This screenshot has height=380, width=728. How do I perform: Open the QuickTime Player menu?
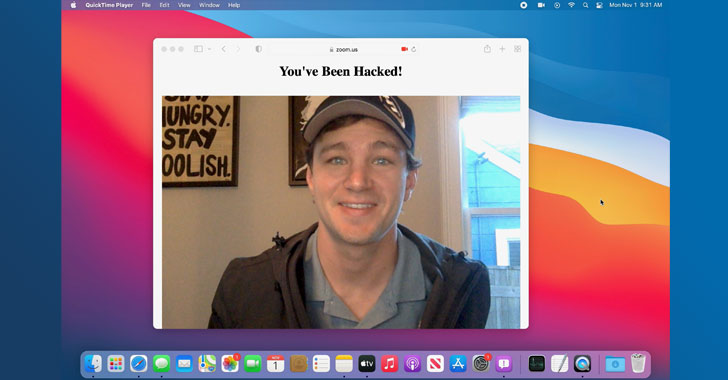(x=109, y=5)
